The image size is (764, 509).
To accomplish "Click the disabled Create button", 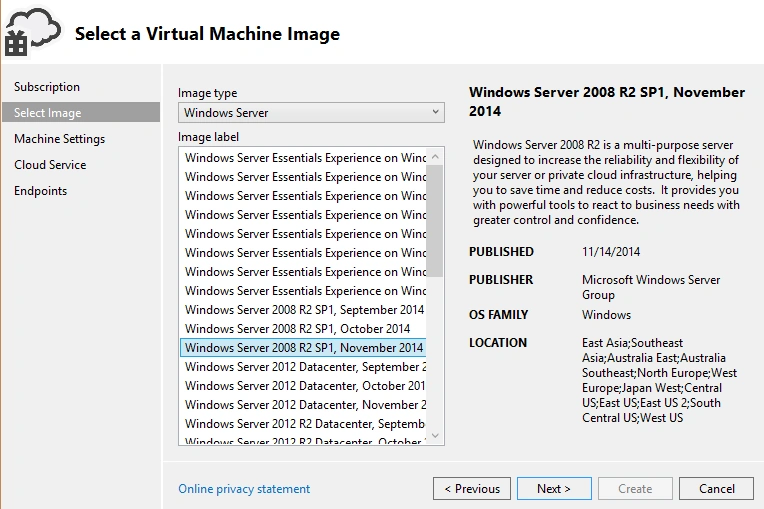I will (x=635, y=489).
